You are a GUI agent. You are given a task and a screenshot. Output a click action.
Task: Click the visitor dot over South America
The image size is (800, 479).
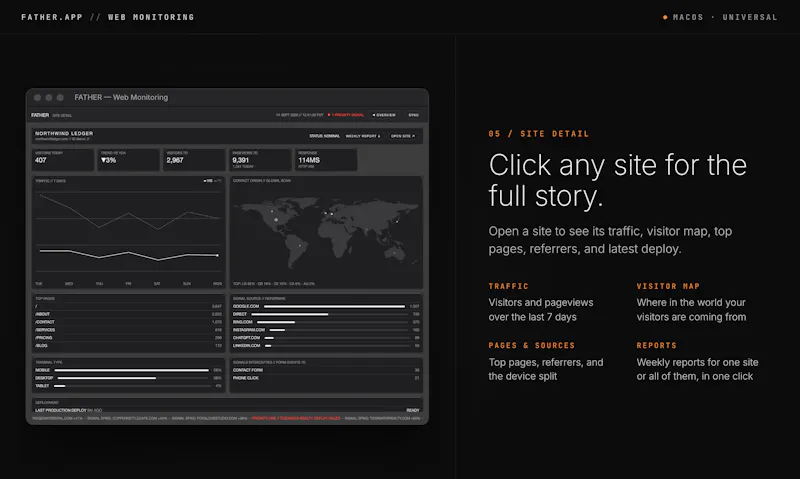[300, 246]
